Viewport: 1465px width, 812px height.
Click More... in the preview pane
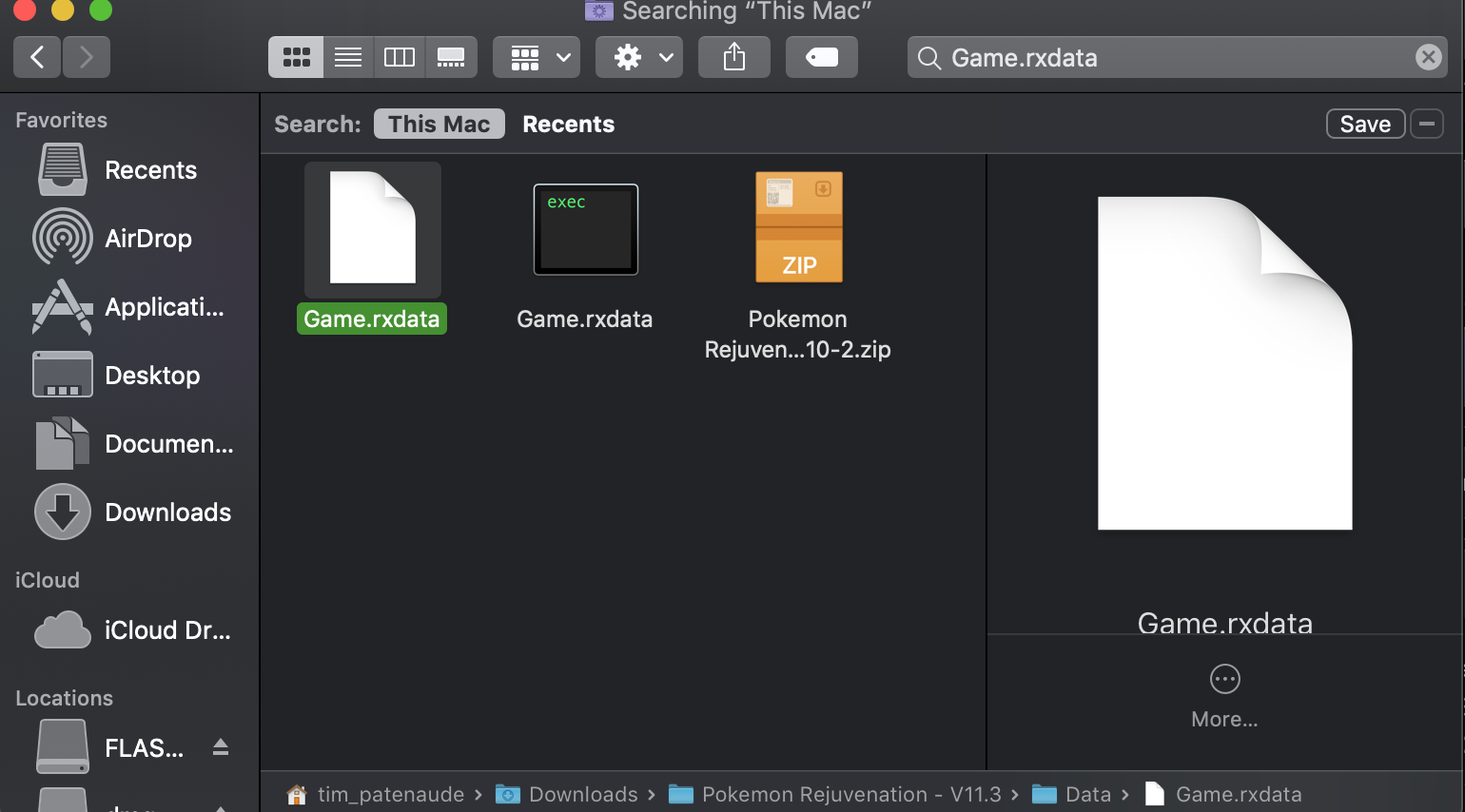pos(1224,695)
